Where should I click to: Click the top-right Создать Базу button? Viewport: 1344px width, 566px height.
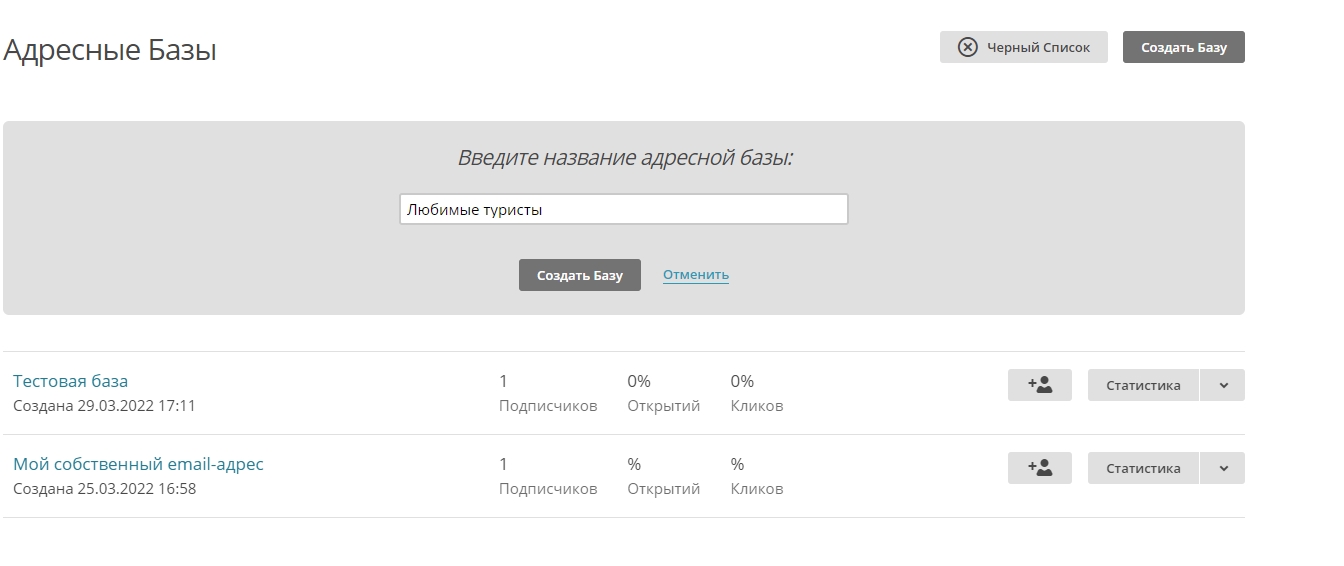coord(1183,47)
